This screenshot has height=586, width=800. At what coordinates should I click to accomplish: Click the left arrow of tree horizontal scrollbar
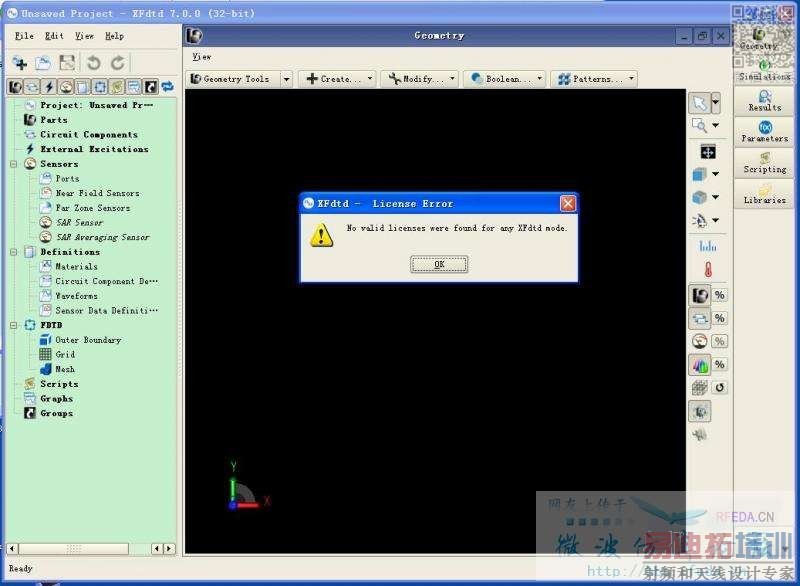(x=12, y=549)
